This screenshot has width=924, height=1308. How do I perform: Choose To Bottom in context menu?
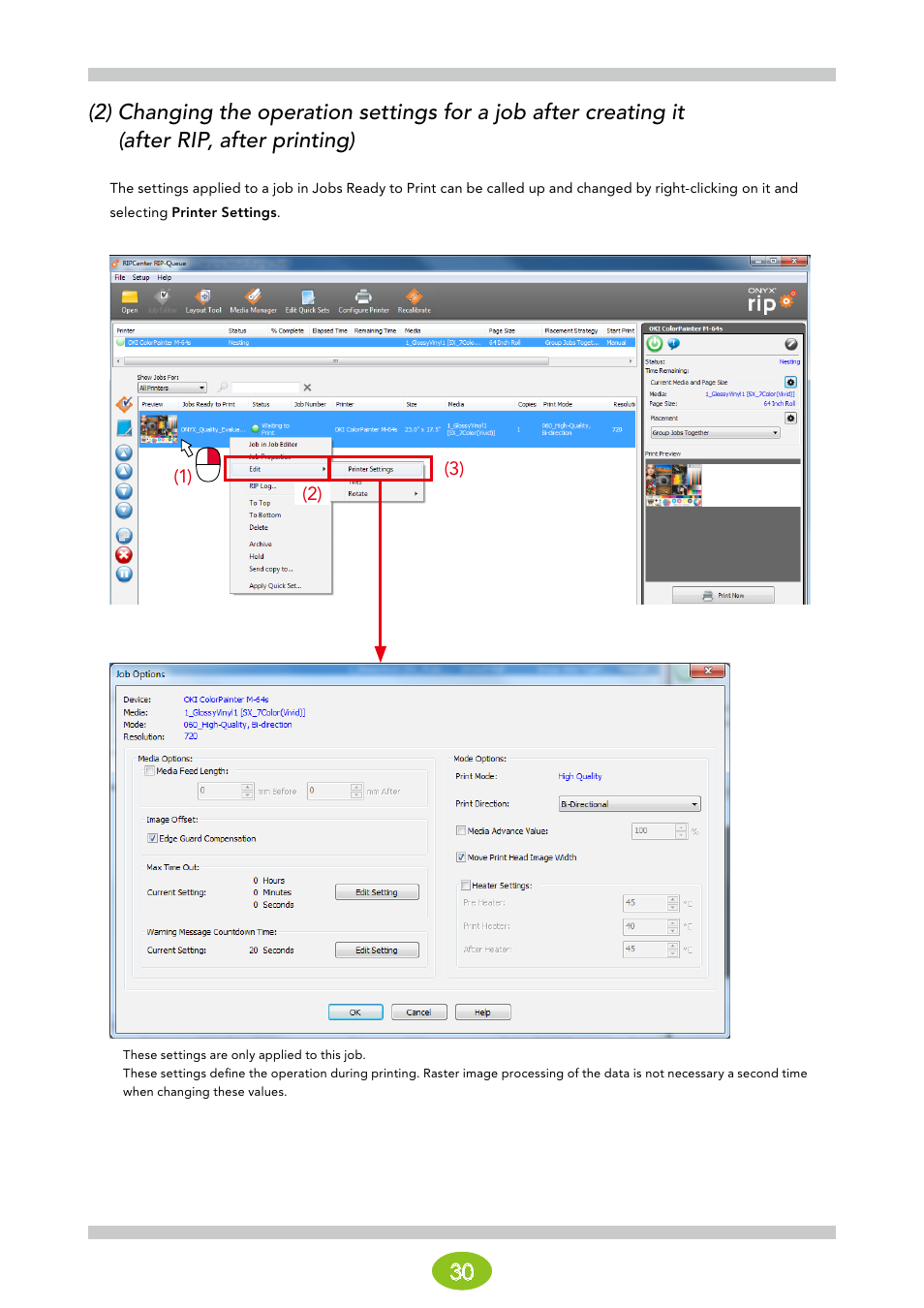tap(265, 515)
